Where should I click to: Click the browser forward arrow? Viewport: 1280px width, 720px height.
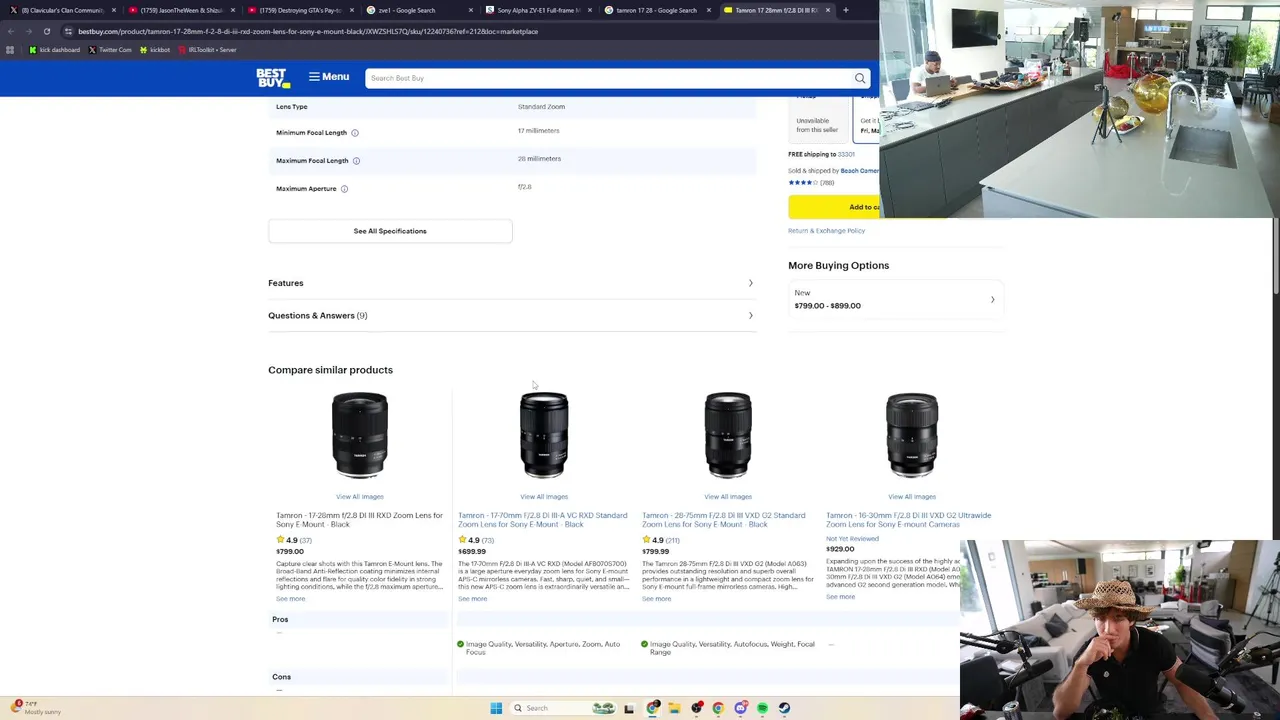click(28, 31)
